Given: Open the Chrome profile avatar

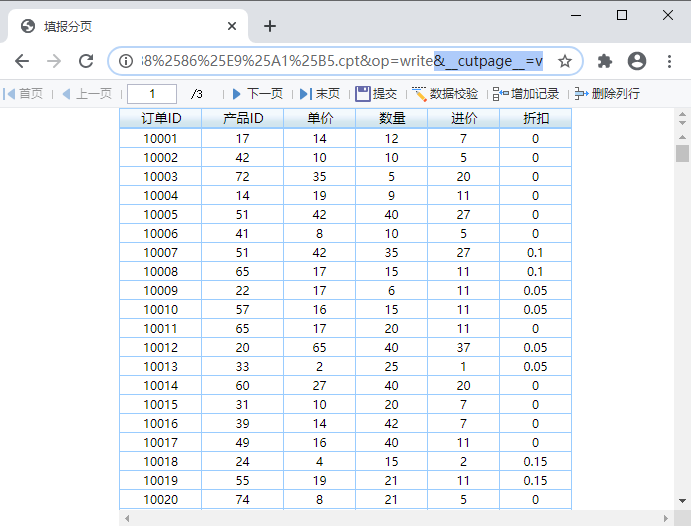Looking at the screenshot, I should [637, 61].
